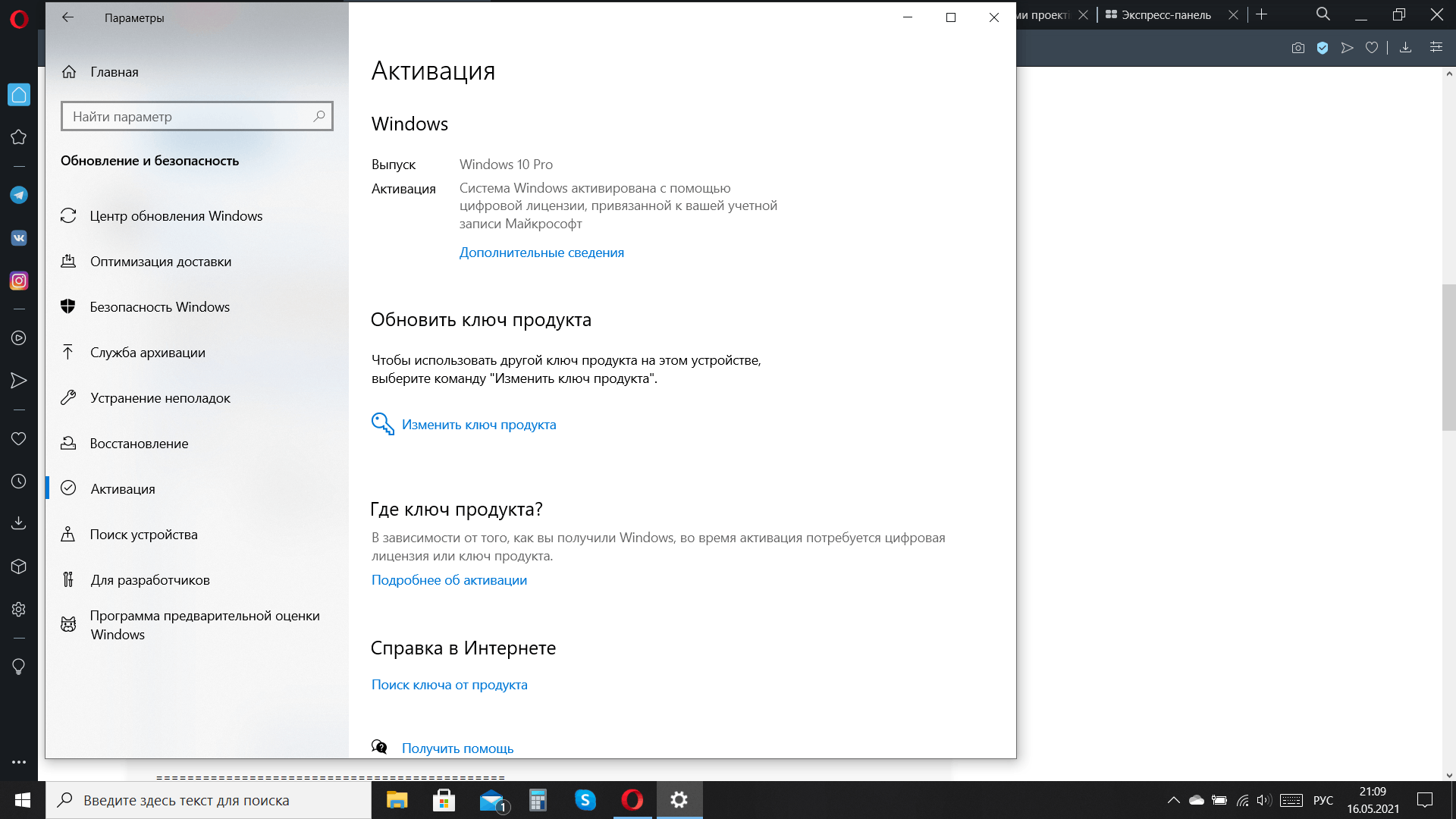Image resolution: width=1456 pixels, height=819 pixels.
Task: Show hidden tray icons chevron
Action: pyautogui.click(x=1173, y=800)
